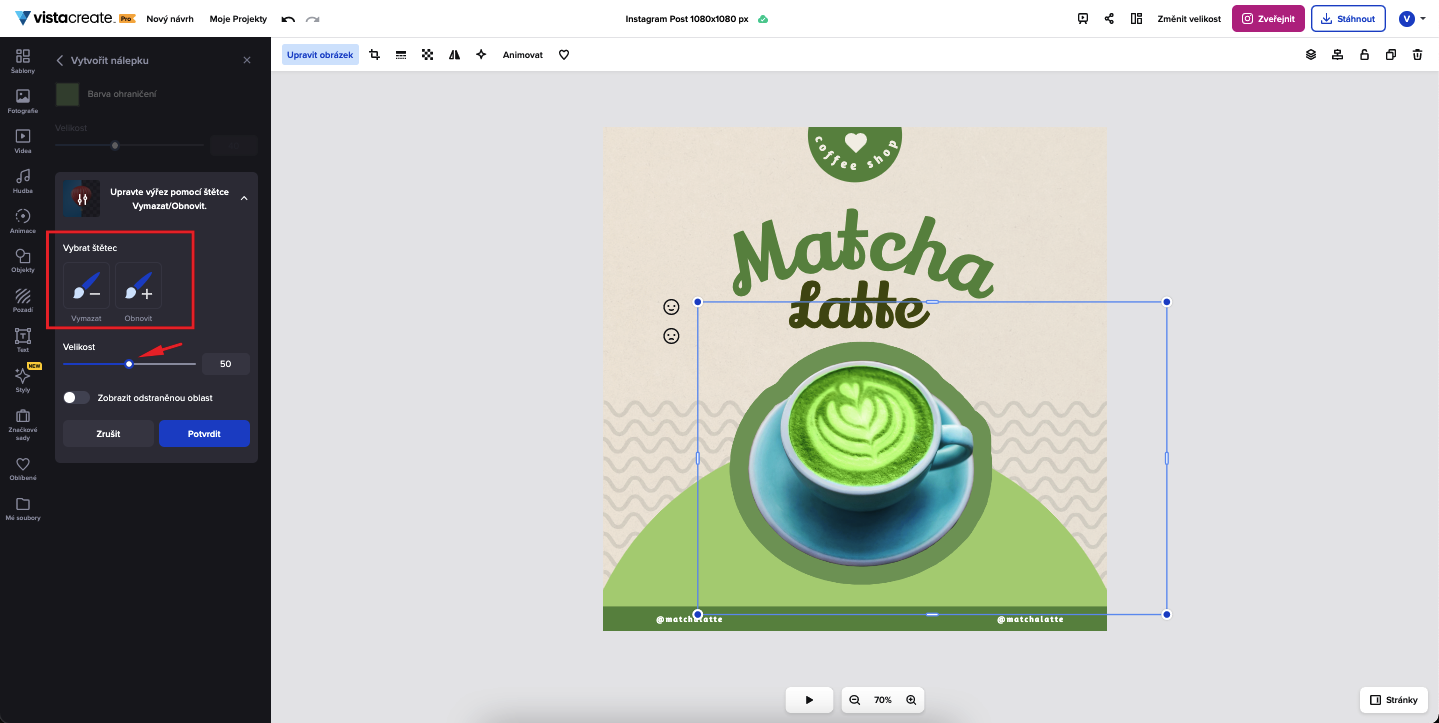Open the Oblíbené favorites panel
The height and width of the screenshot is (723, 1439).
coord(23,468)
